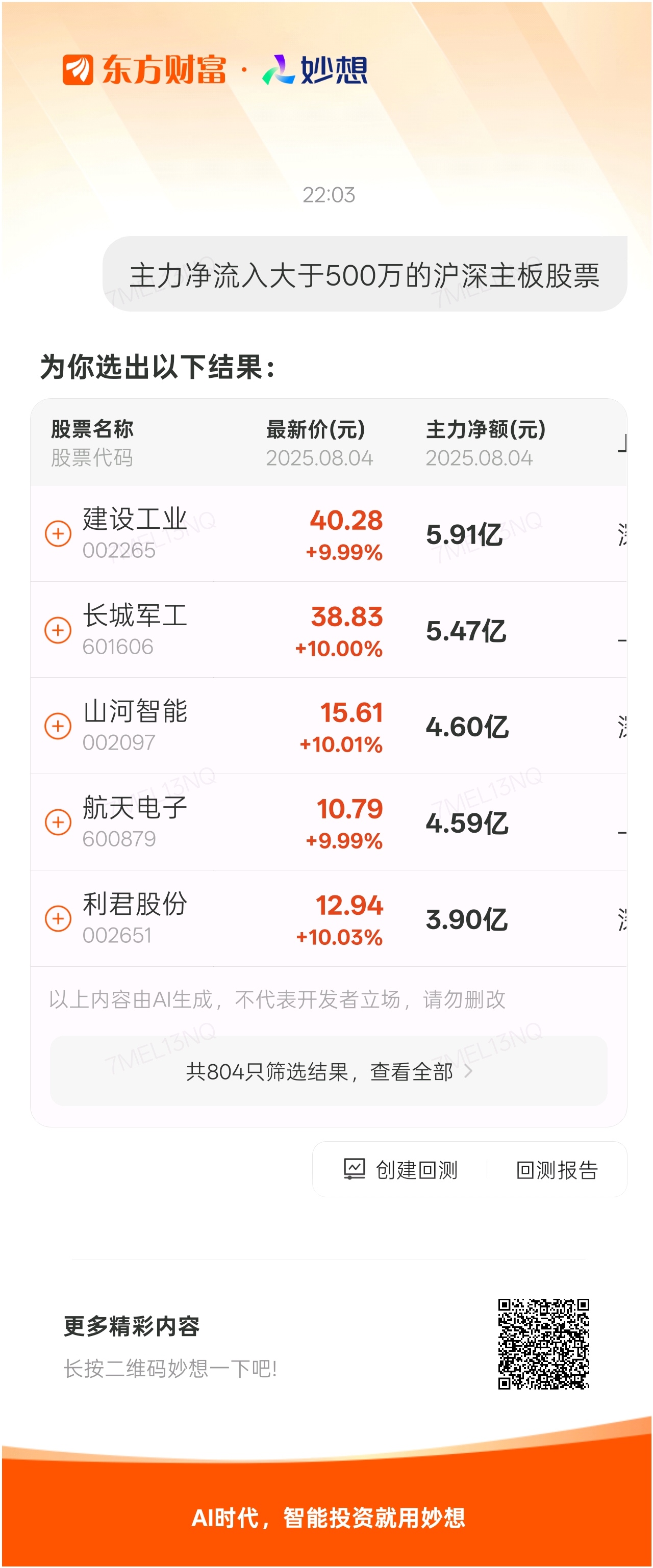Open the 回测报告 button
Viewport: 653px width, 1568px height.
point(557,1170)
